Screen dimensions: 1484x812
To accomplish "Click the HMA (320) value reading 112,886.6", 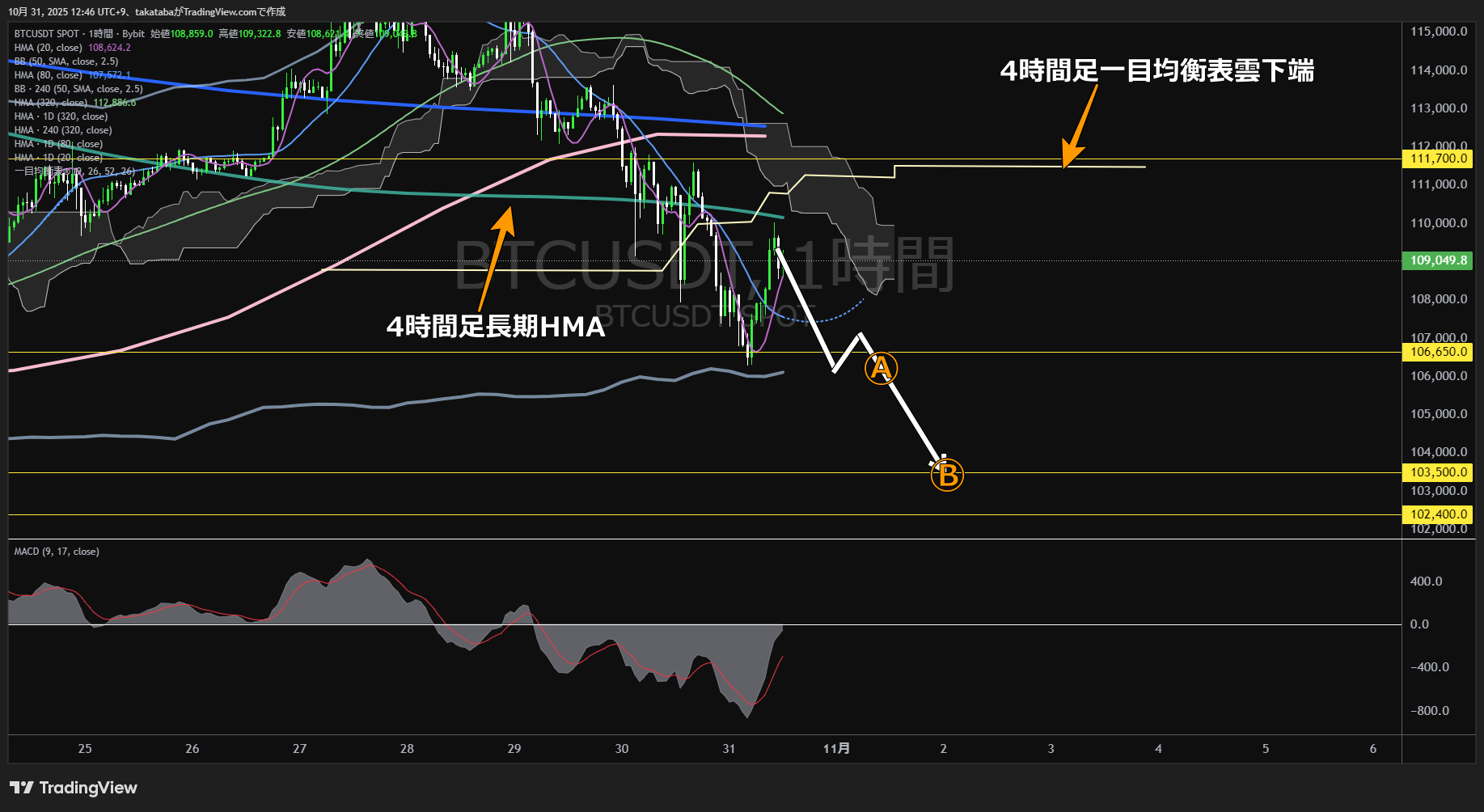I will click(x=113, y=103).
